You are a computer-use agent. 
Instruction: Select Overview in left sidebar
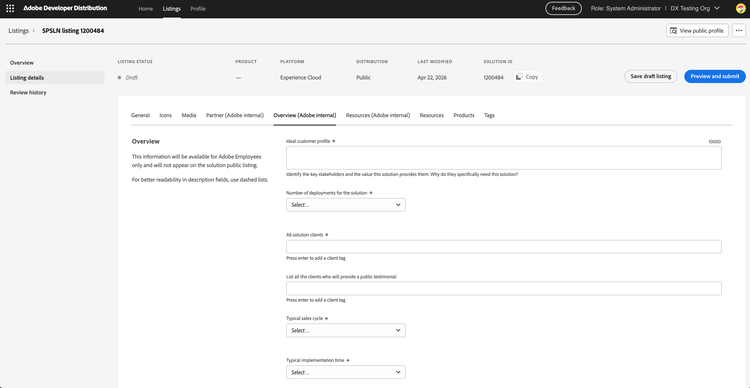coord(55,63)
